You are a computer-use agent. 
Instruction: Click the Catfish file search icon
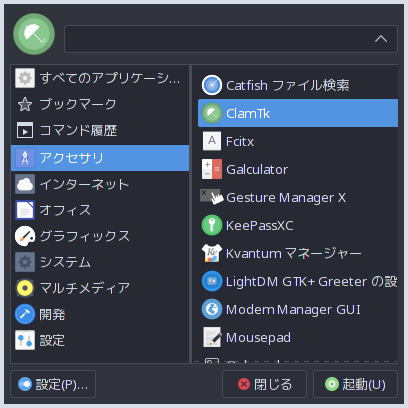pos(212,85)
